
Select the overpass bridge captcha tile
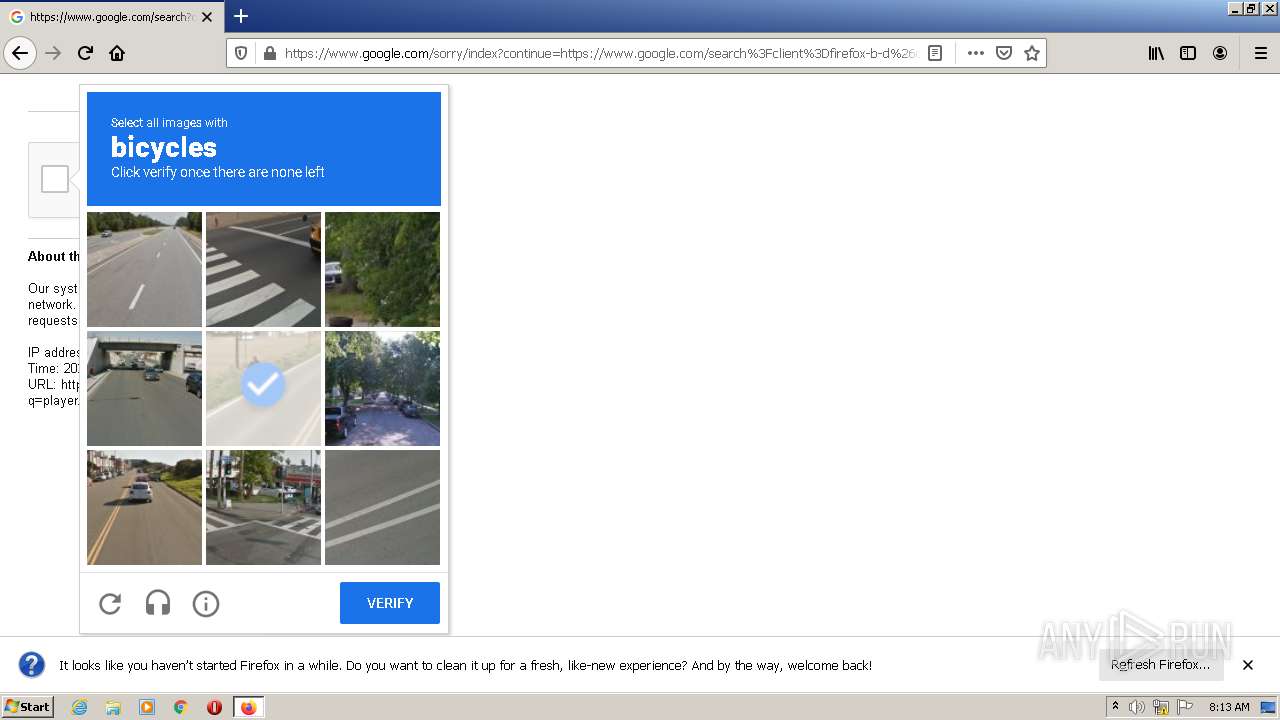[x=144, y=388]
